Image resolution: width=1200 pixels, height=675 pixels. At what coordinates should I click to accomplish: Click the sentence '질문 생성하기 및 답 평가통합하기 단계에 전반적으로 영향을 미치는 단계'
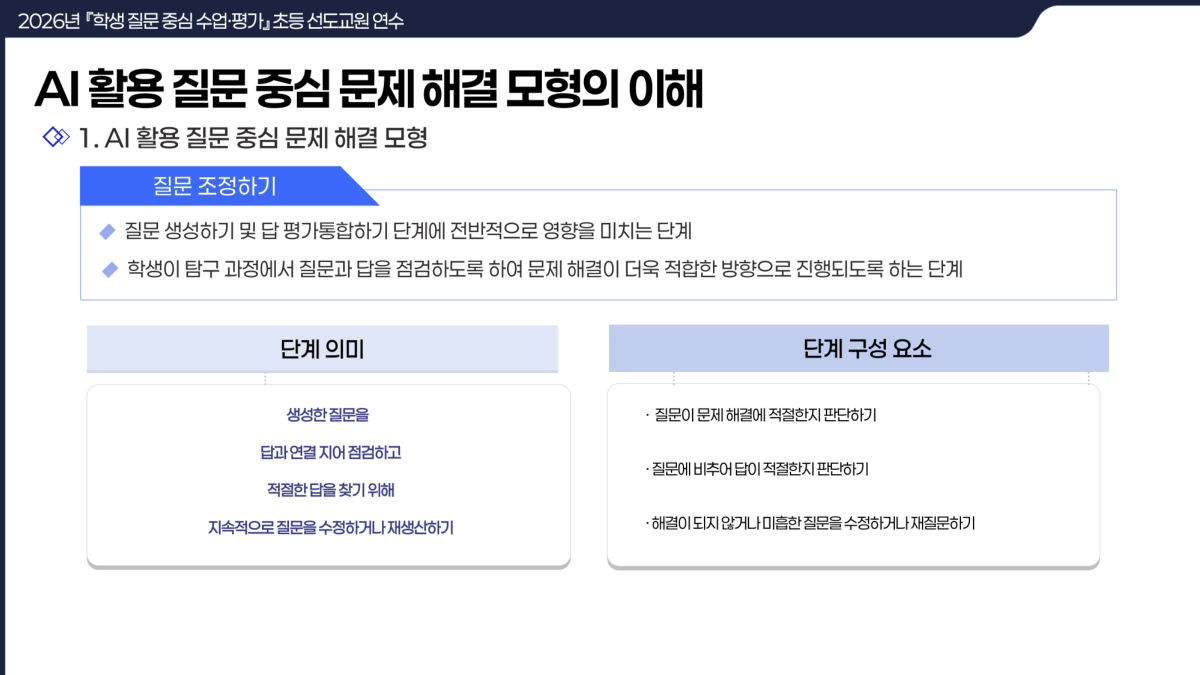408,232
